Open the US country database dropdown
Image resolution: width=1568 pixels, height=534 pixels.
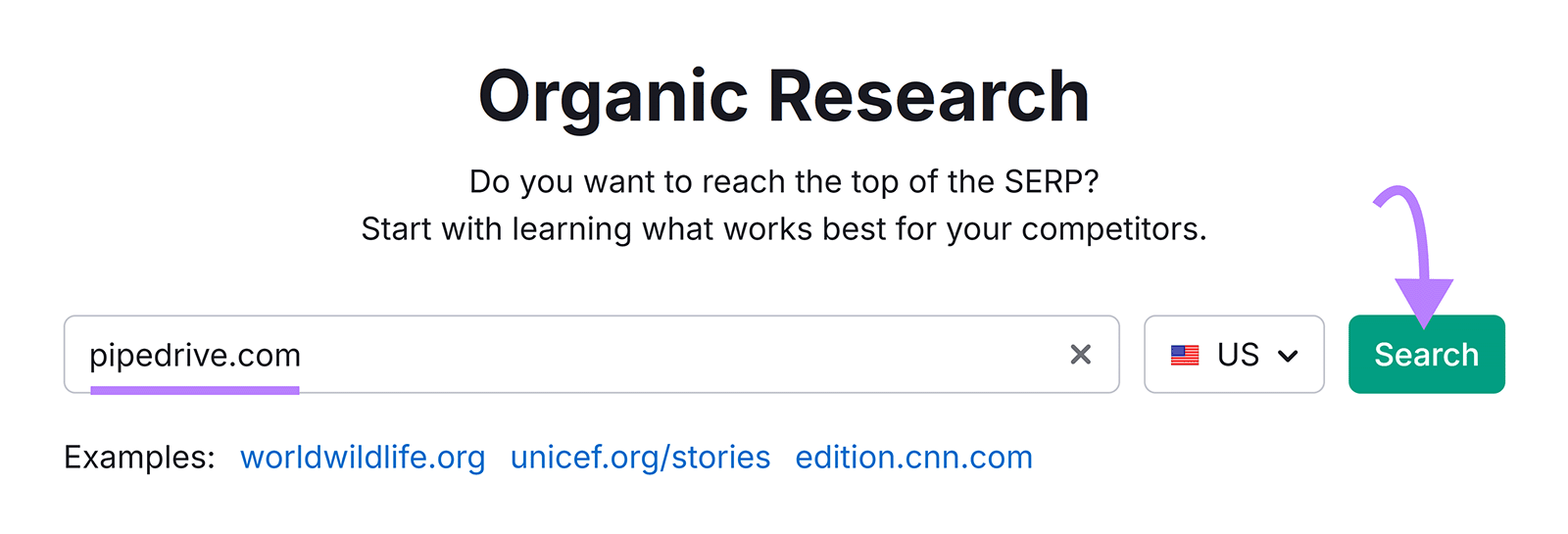point(1233,355)
